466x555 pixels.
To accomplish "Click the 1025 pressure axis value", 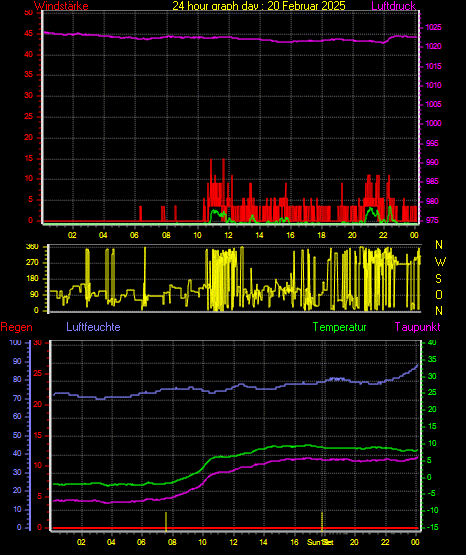I will click(x=433, y=27).
